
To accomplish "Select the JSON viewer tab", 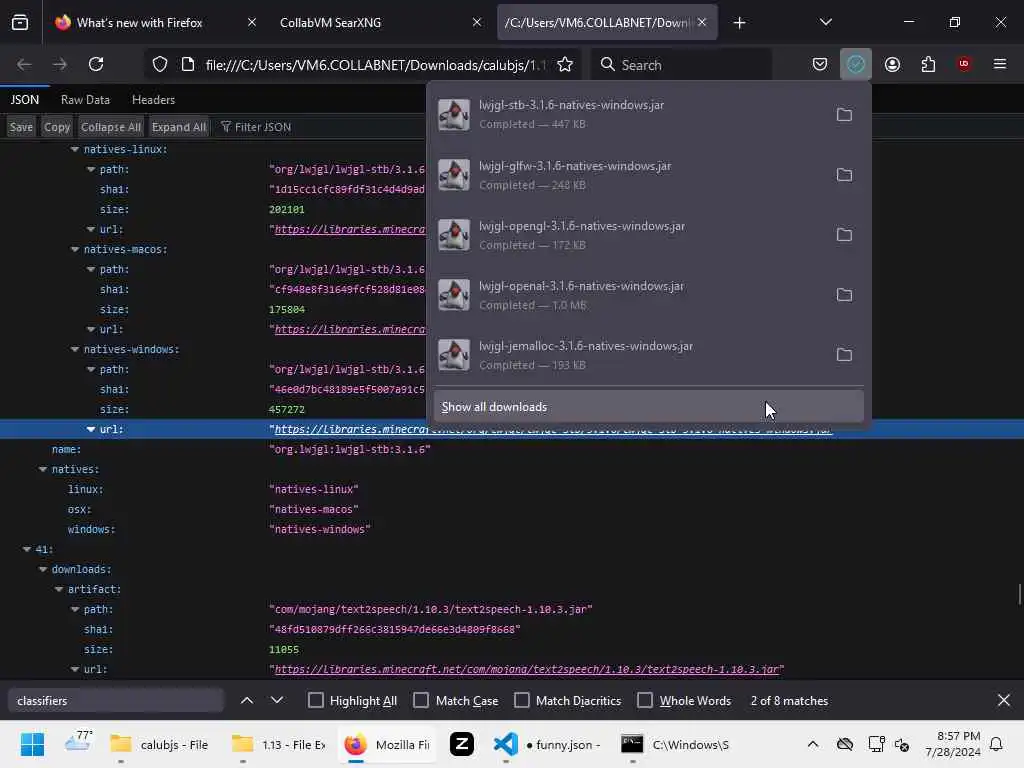I will 25,99.
